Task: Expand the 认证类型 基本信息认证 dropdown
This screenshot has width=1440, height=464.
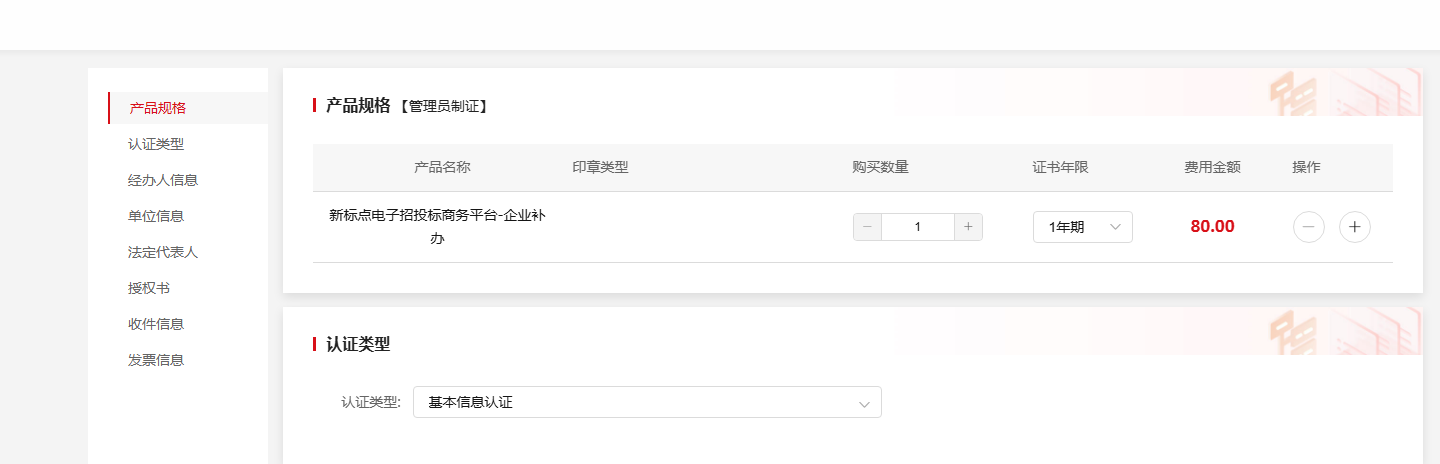Action: pyautogui.click(x=646, y=402)
